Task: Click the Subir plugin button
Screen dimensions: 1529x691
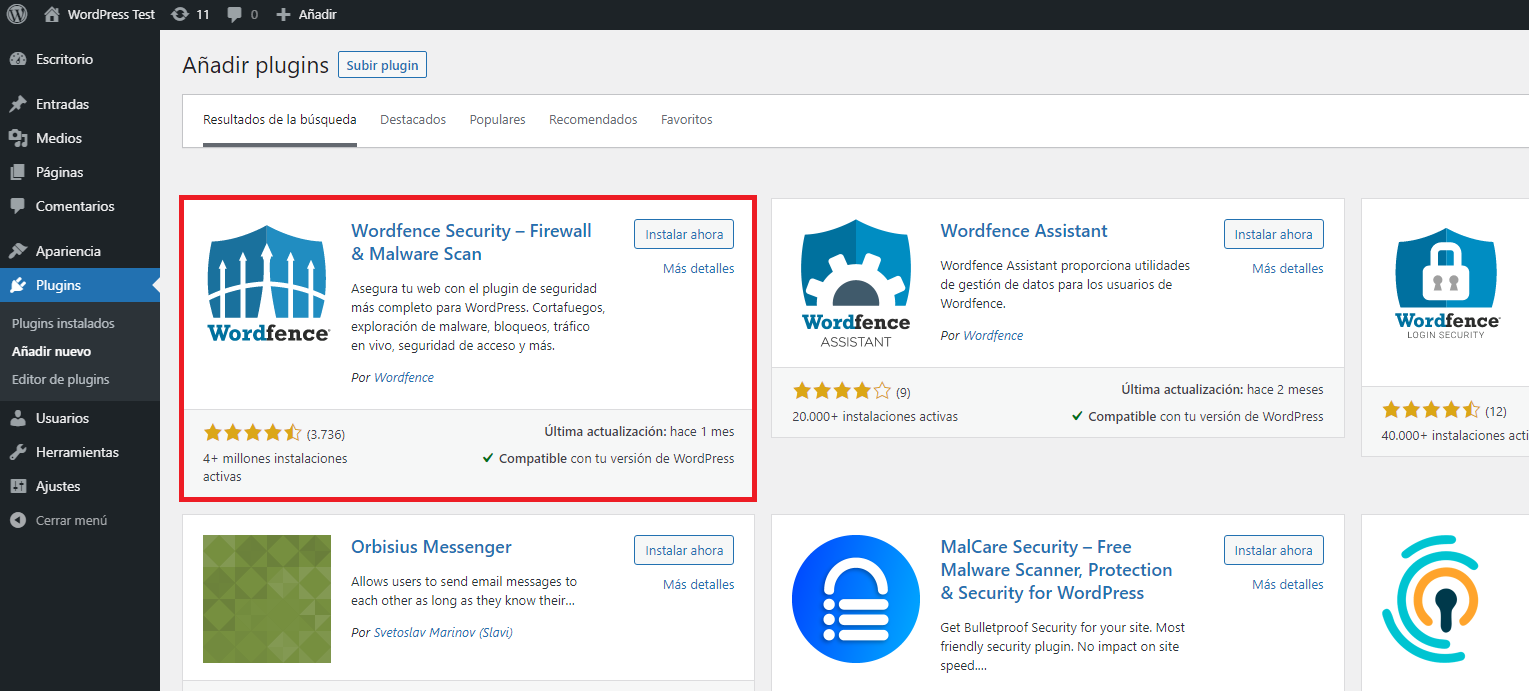Action: coord(383,65)
